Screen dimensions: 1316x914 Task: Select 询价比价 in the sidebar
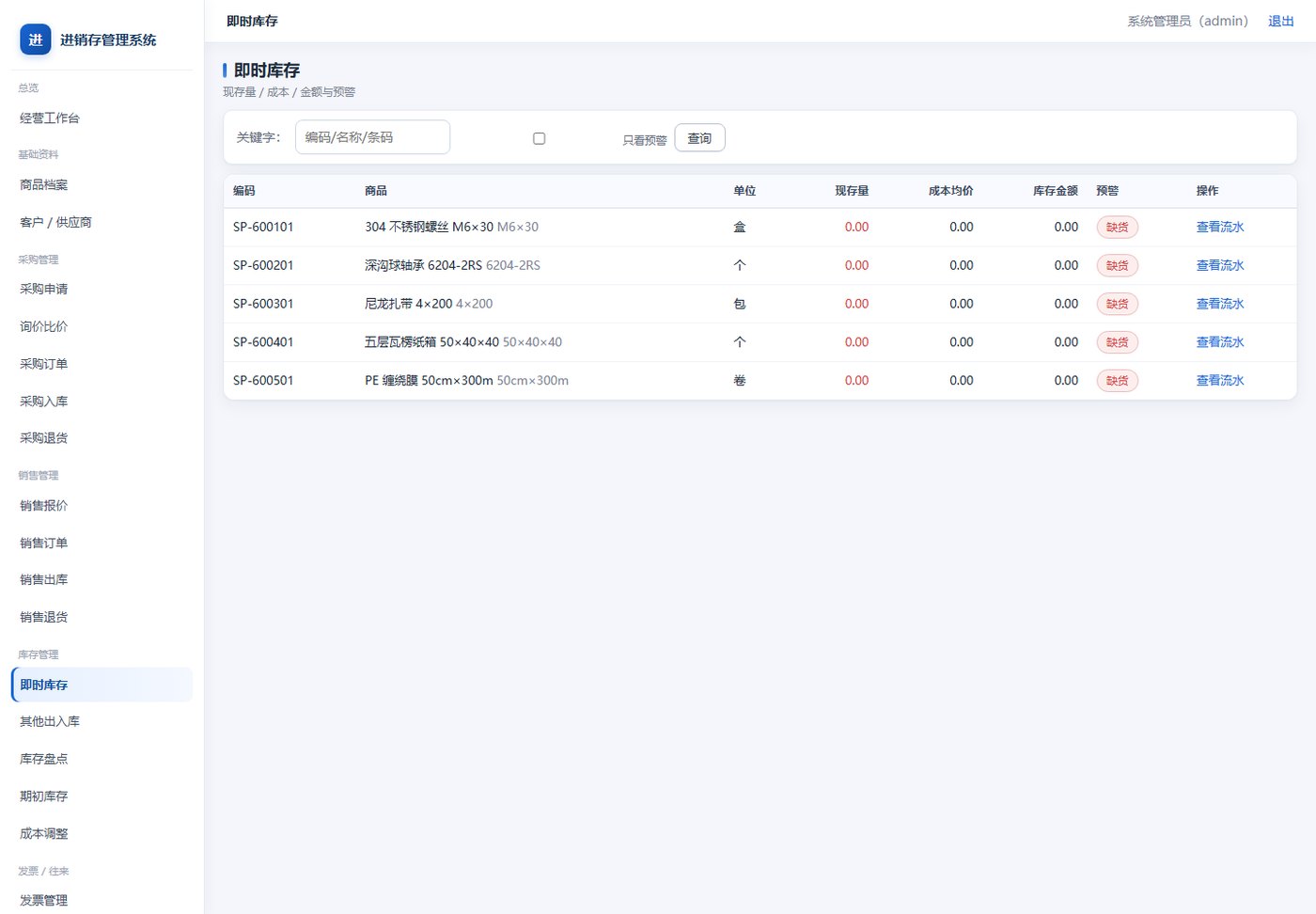point(102,327)
